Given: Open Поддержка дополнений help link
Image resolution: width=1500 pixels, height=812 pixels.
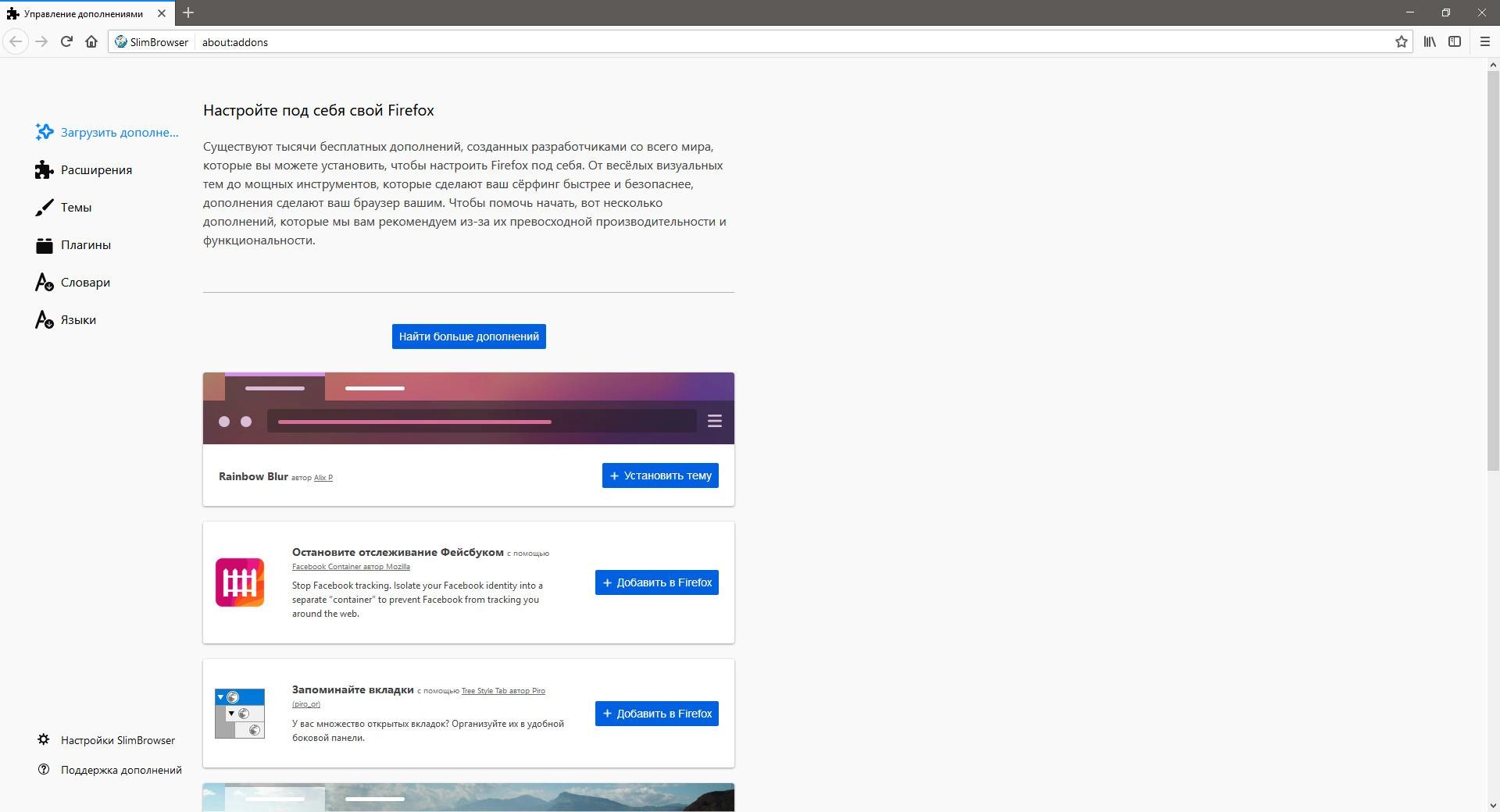Looking at the screenshot, I should pyautogui.click(x=109, y=769).
